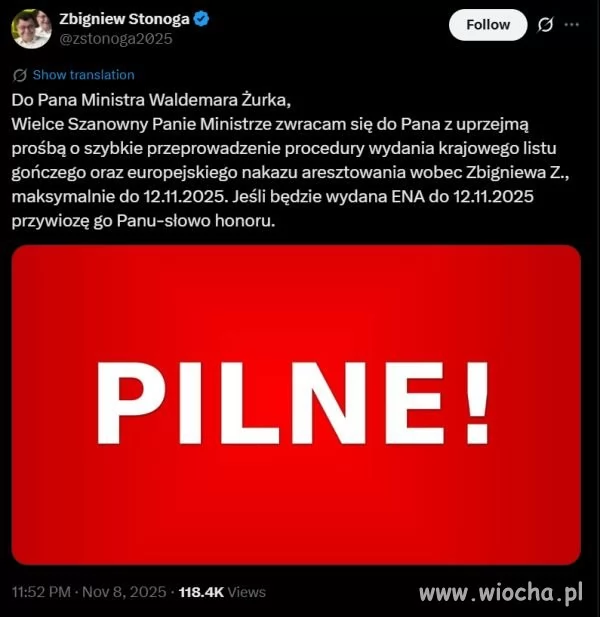Open the @zstonoga2025 handle

116,39
